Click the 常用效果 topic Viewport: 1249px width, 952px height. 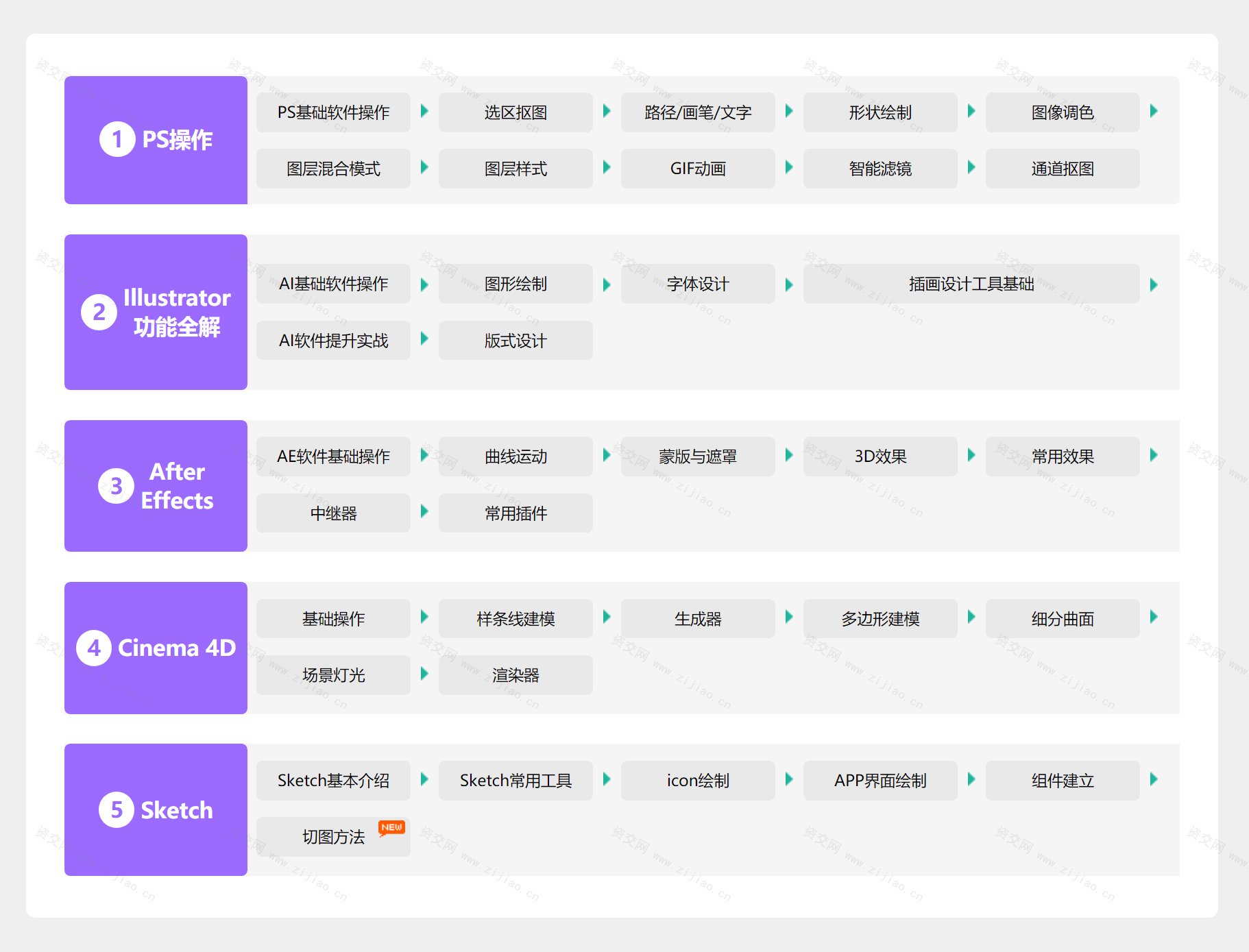1063,456
